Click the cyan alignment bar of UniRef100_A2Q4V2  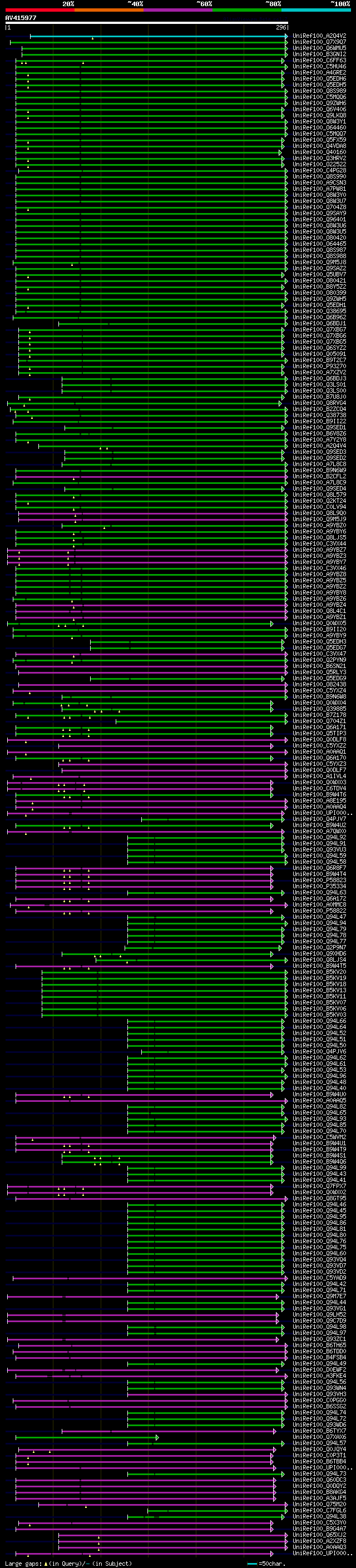point(158,36)
